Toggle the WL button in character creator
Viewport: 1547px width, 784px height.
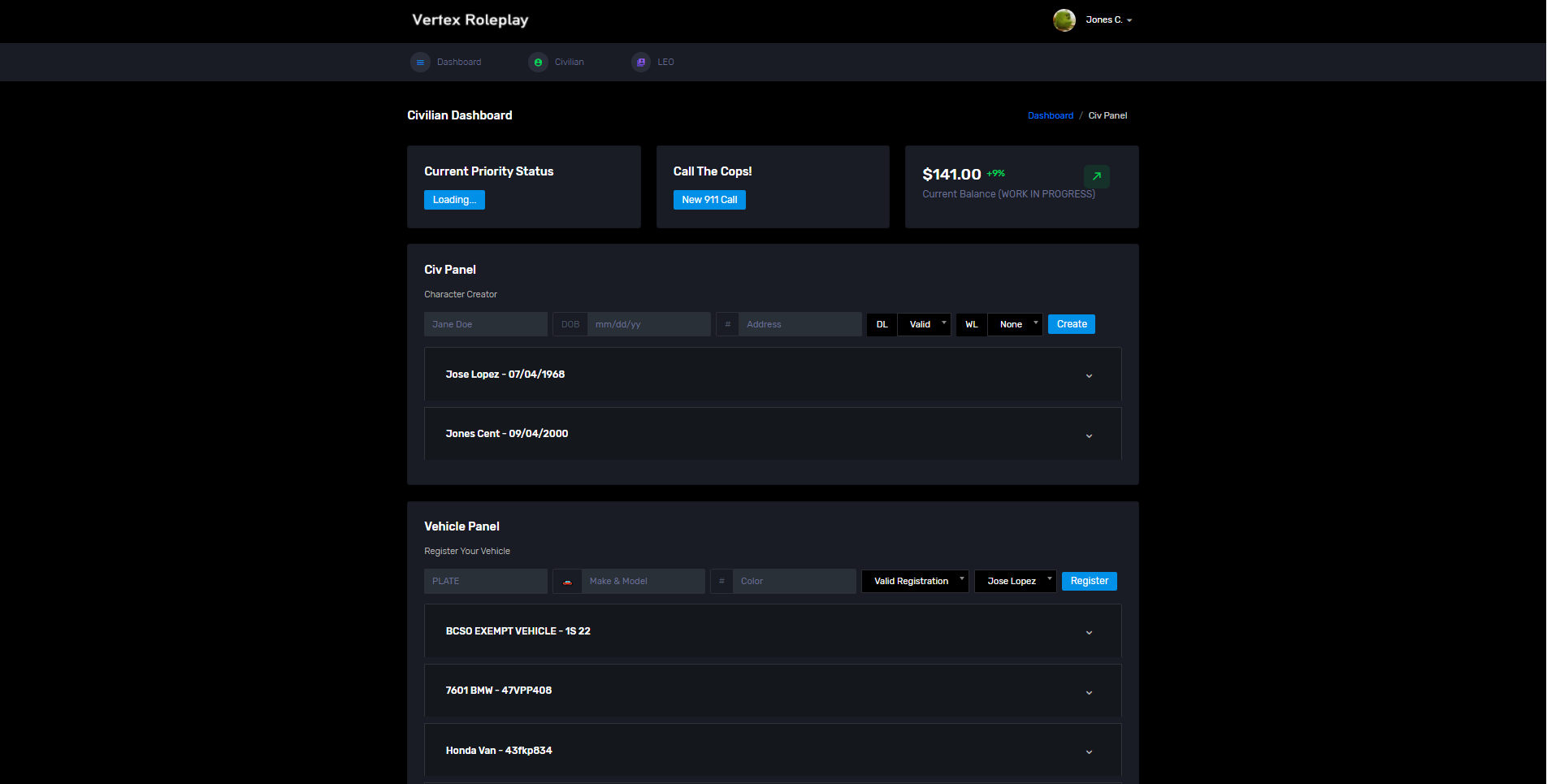click(x=971, y=323)
